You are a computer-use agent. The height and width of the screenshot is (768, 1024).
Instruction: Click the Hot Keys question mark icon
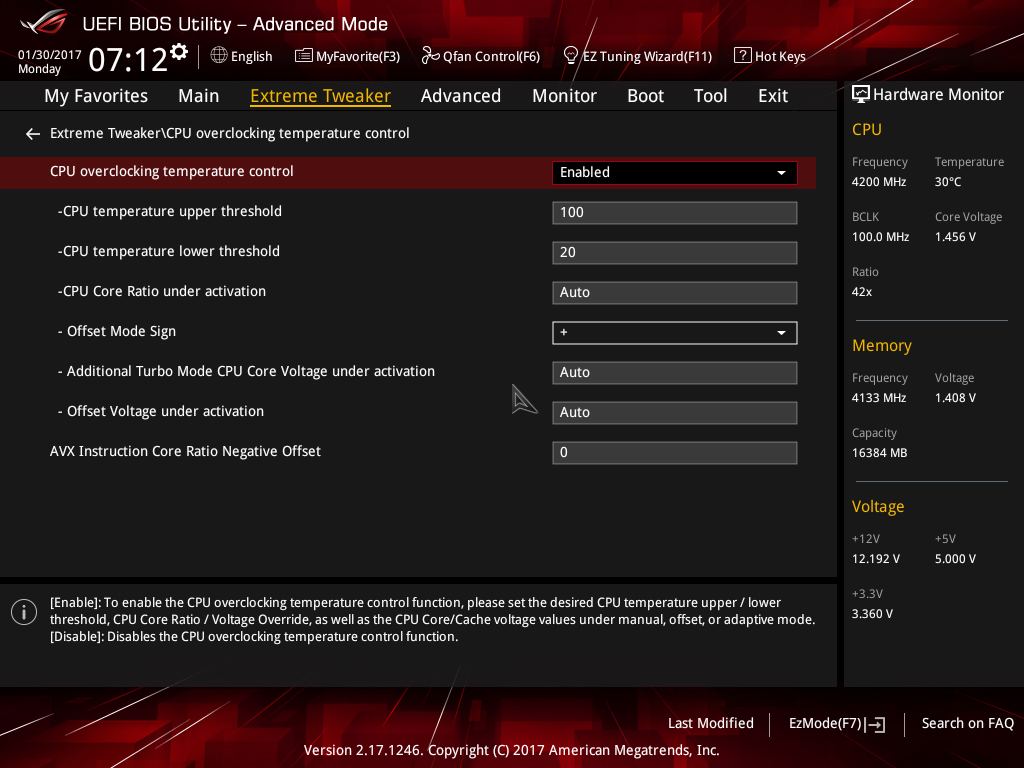[x=743, y=56]
